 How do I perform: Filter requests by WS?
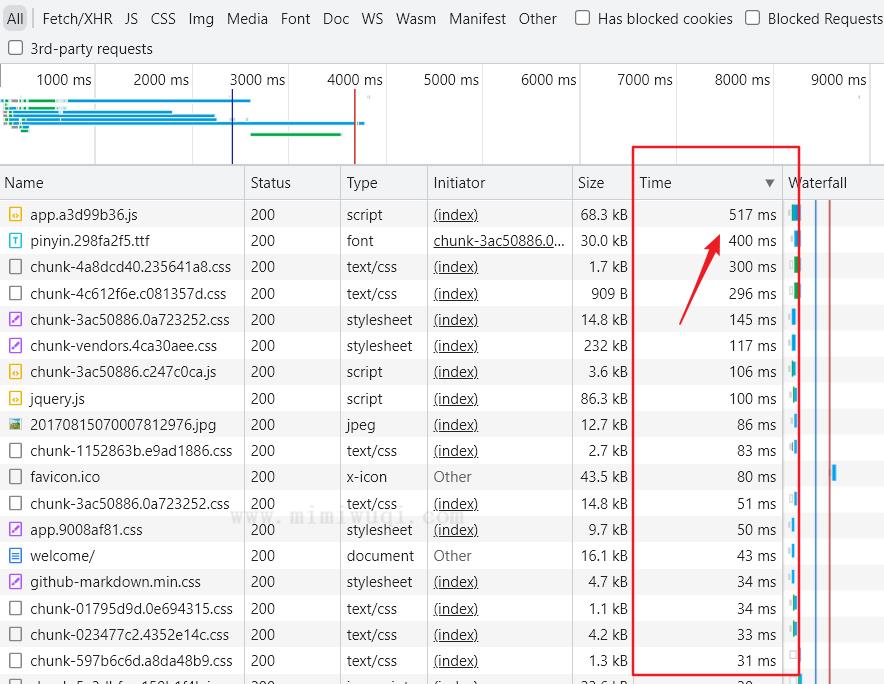(372, 19)
